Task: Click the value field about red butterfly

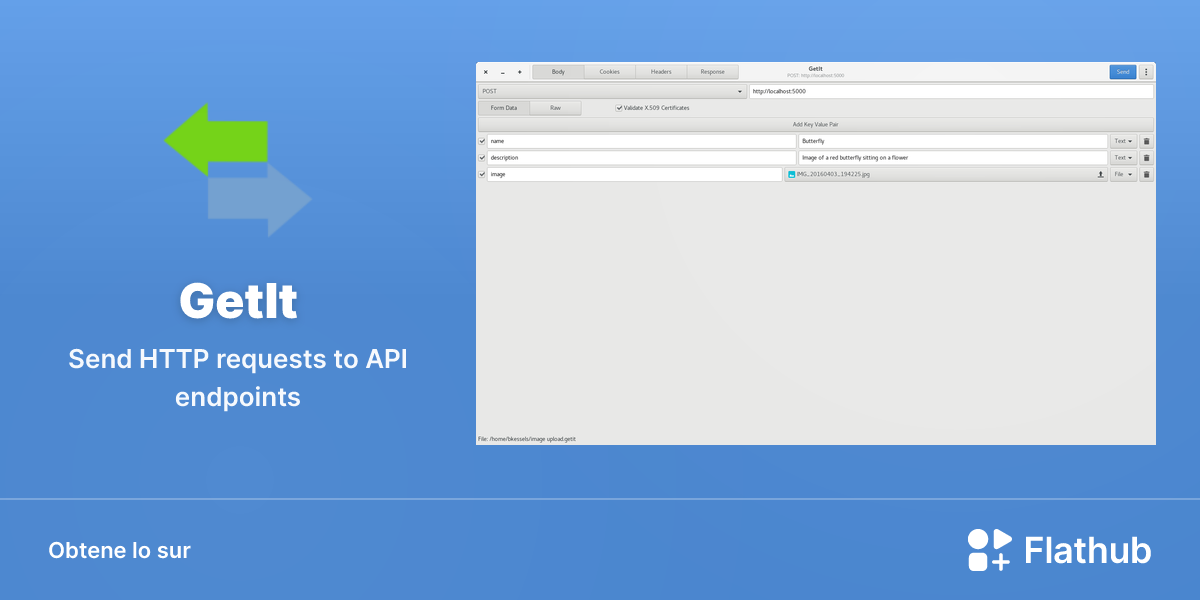Action: click(953, 158)
